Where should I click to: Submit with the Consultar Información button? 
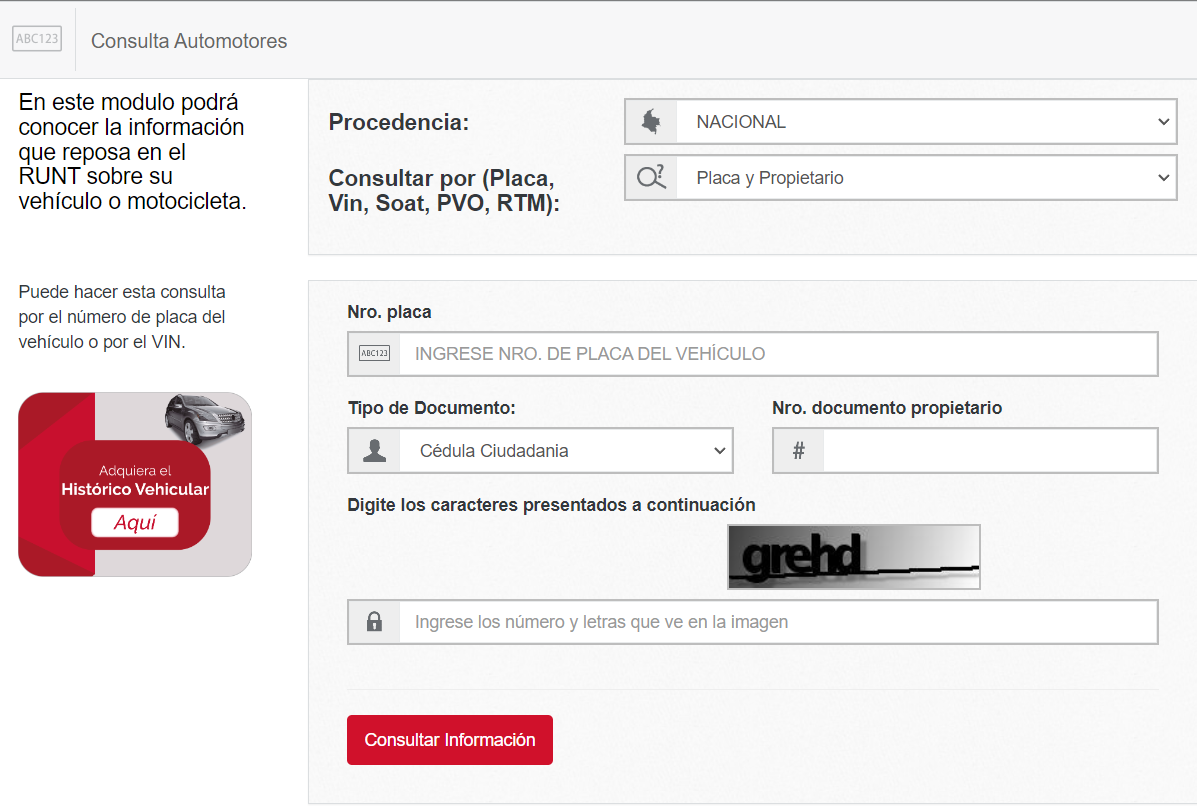click(450, 740)
